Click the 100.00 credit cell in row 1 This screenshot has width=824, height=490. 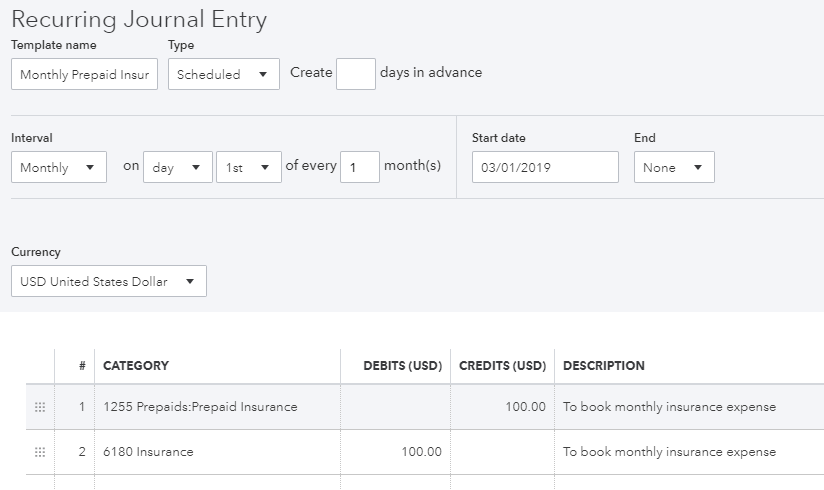[x=502, y=407]
